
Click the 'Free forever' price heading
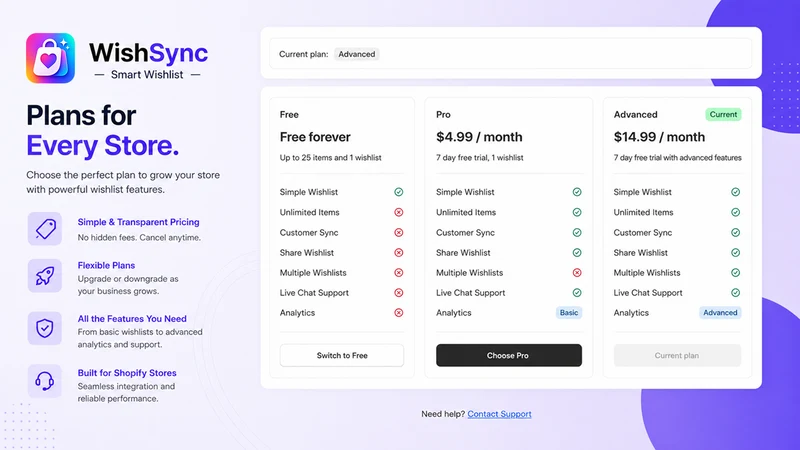pos(315,137)
